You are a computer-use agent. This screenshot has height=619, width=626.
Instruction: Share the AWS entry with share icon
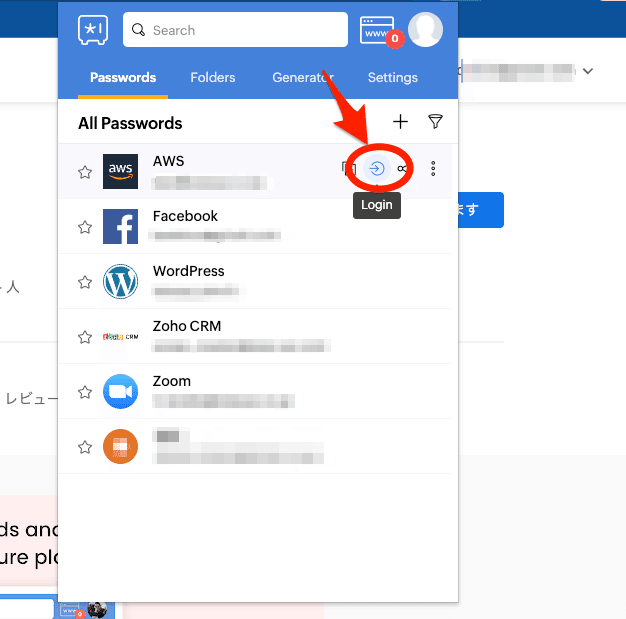click(402, 169)
